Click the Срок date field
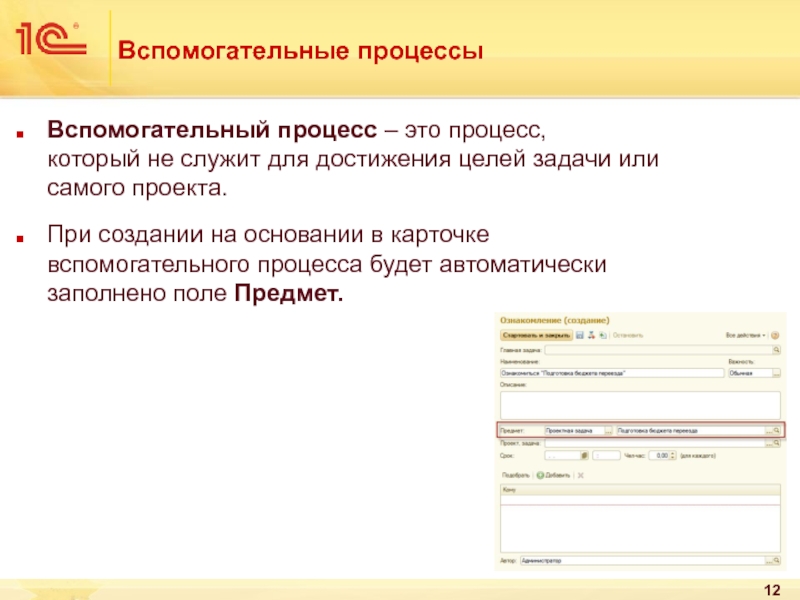 [x=563, y=455]
